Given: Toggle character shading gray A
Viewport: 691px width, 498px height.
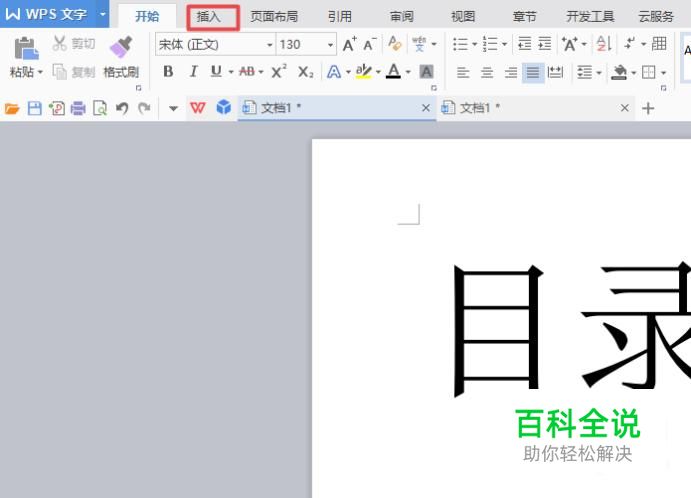Looking at the screenshot, I should coord(426,71).
